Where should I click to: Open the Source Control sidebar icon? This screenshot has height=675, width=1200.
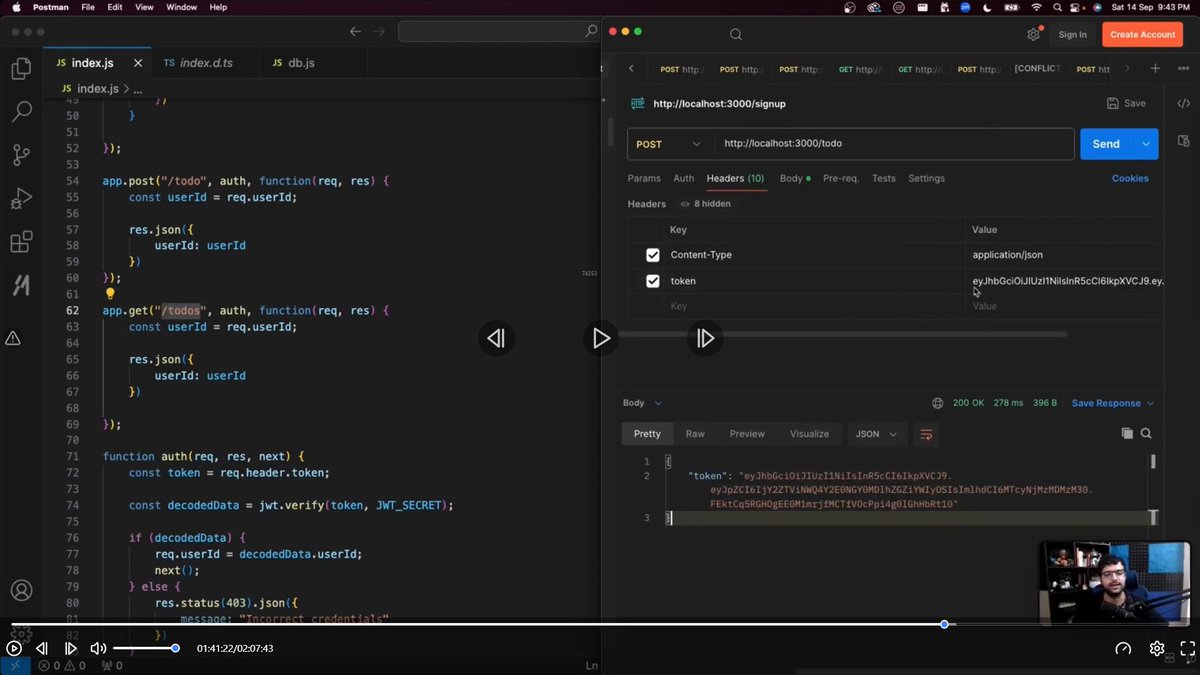tap(21, 155)
